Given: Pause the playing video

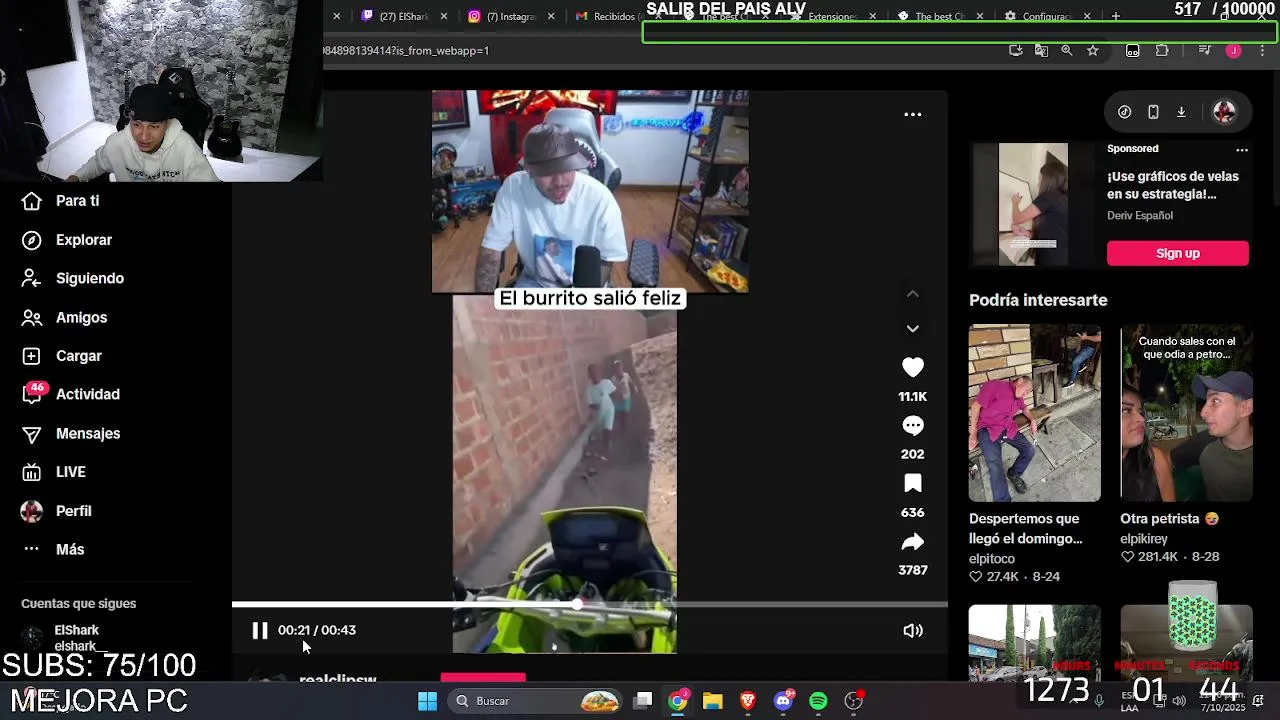Looking at the screenshot, I should (x=260, y=630).
